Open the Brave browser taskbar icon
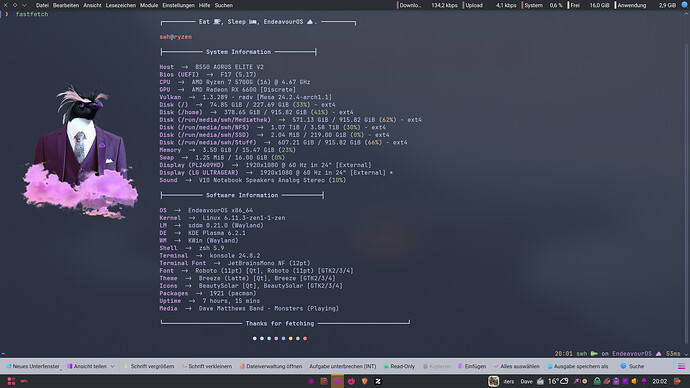The image size is (690, 388). tap(365, 381)
